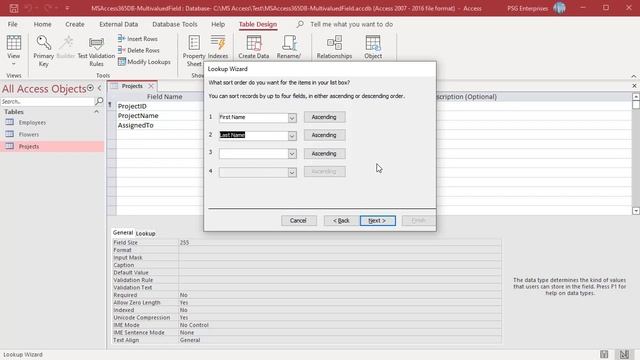Open Indexes window

point(218,47)
